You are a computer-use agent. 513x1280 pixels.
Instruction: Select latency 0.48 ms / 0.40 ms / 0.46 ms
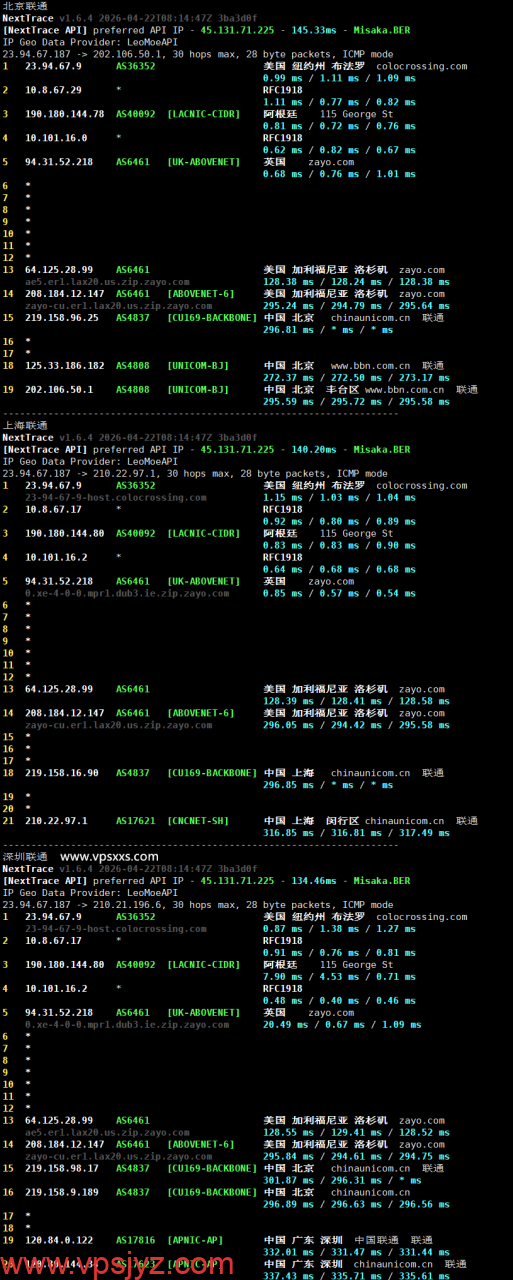[340, 1000]
